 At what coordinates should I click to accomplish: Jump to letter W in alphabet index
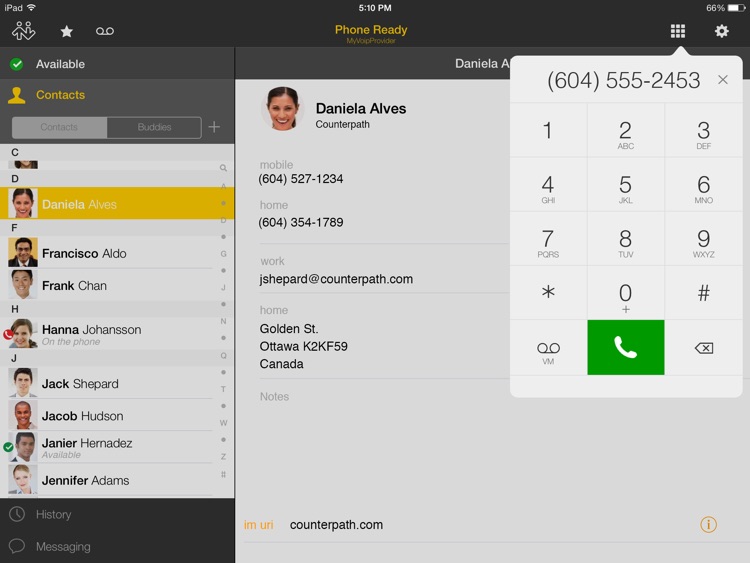pyautogui.click(x=223, y=423)
